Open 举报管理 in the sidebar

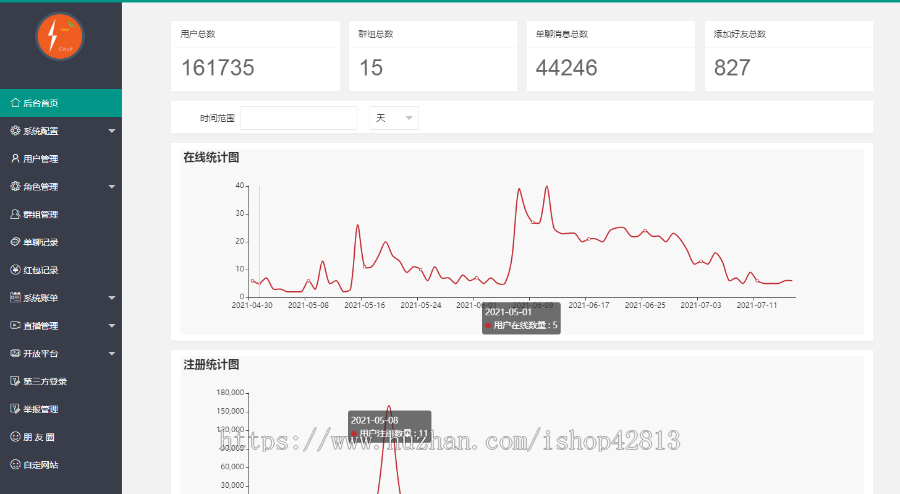pos(61,409)
